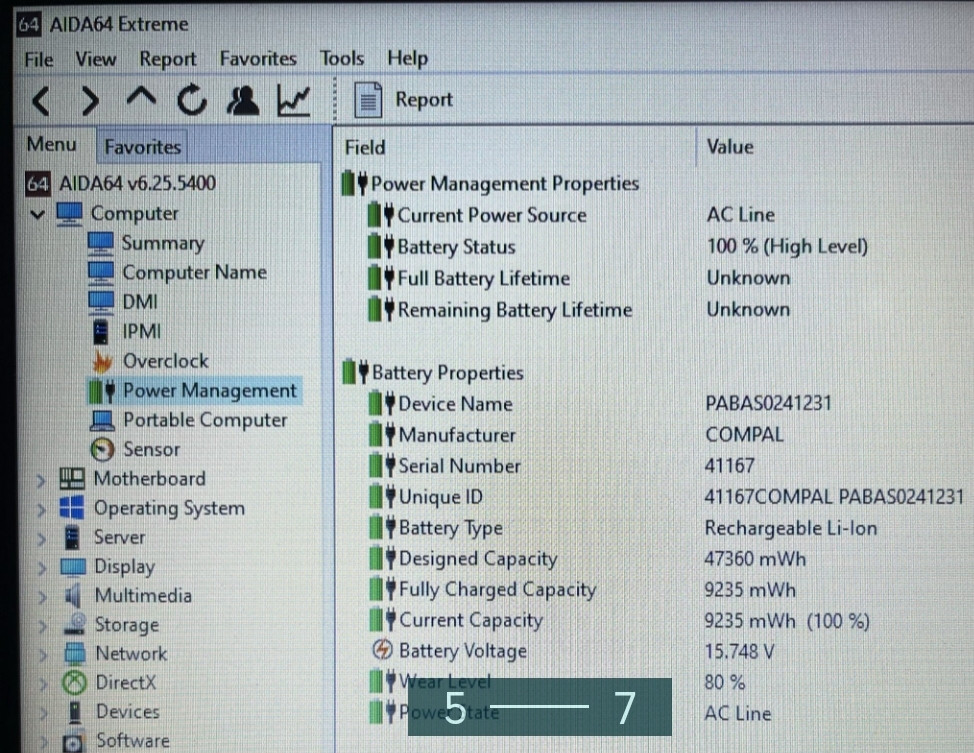Click the Report toolbar button
Screen dimensions: 974x753
coord(398,99)
